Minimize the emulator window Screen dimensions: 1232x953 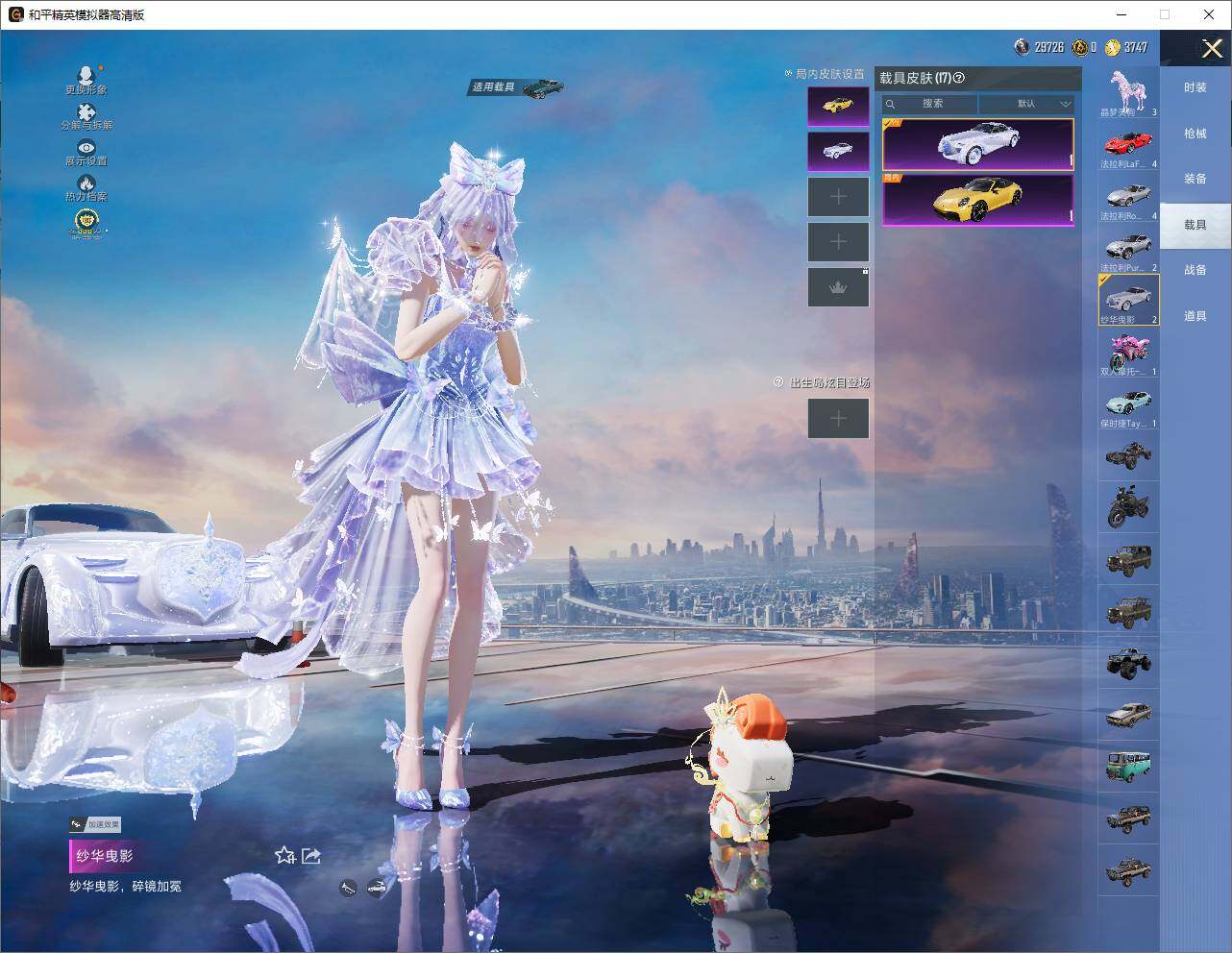click(x=1121, y=14)
